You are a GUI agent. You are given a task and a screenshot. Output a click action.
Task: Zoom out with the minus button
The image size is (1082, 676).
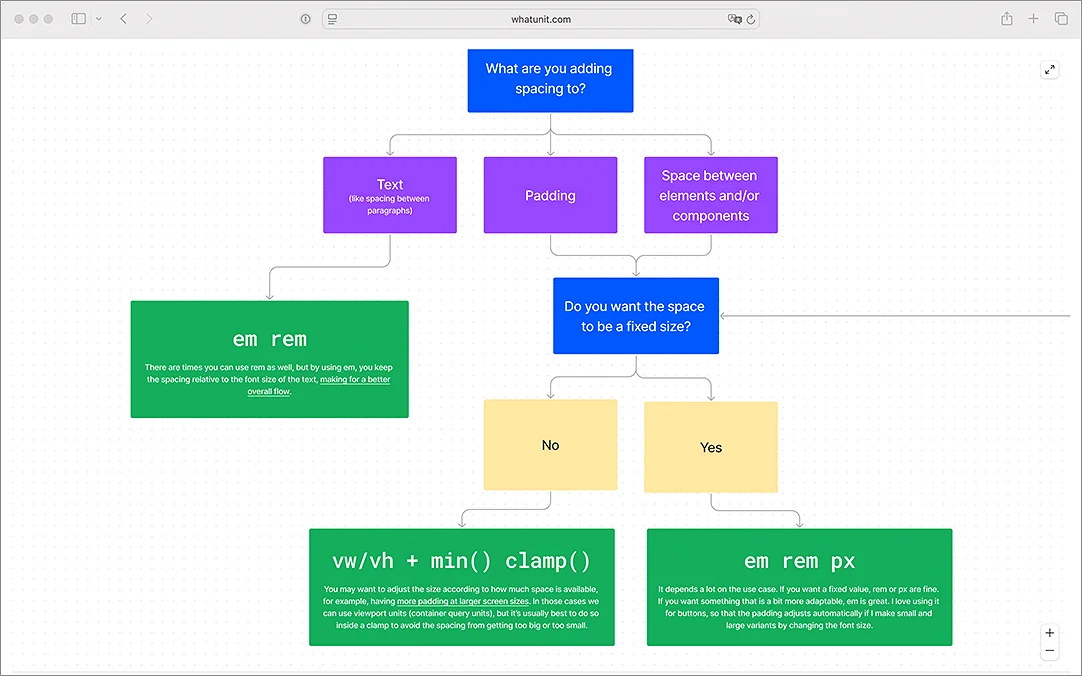click(x=1050, y=650)
